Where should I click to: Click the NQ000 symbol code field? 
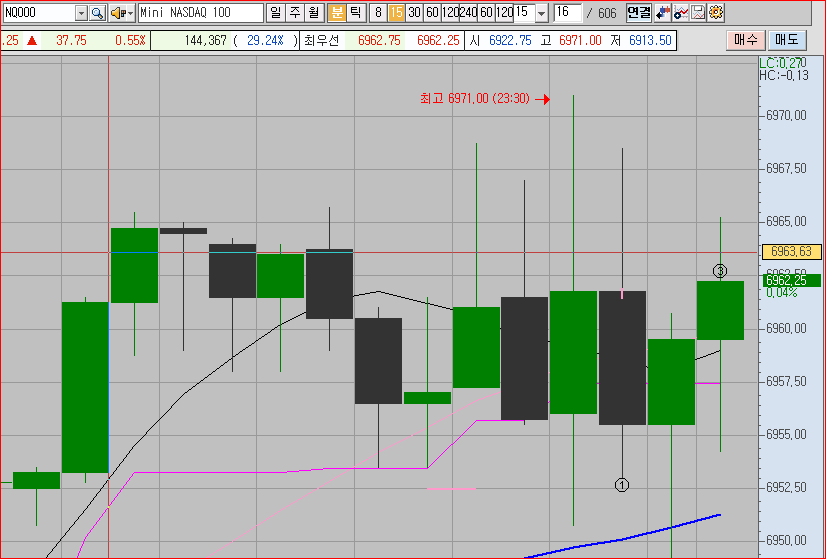point(39,13)
